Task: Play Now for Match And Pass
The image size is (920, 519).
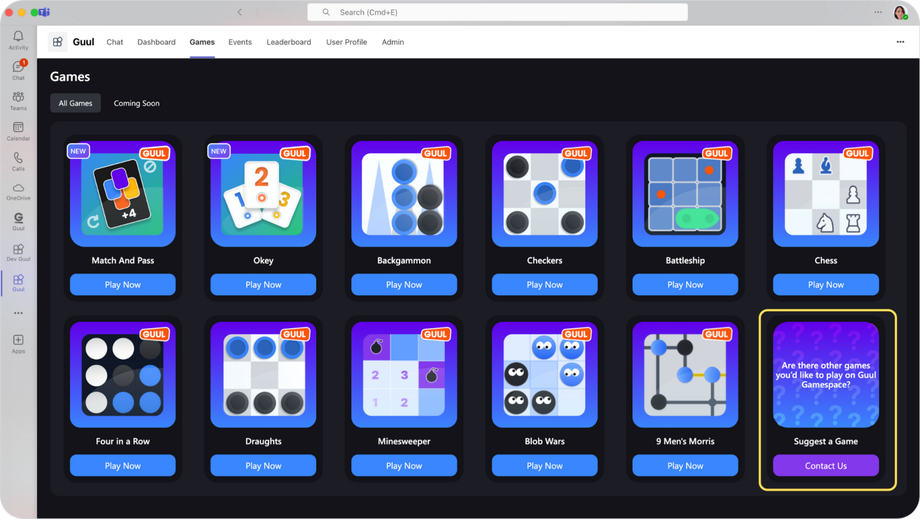Action: coord(123,284)
